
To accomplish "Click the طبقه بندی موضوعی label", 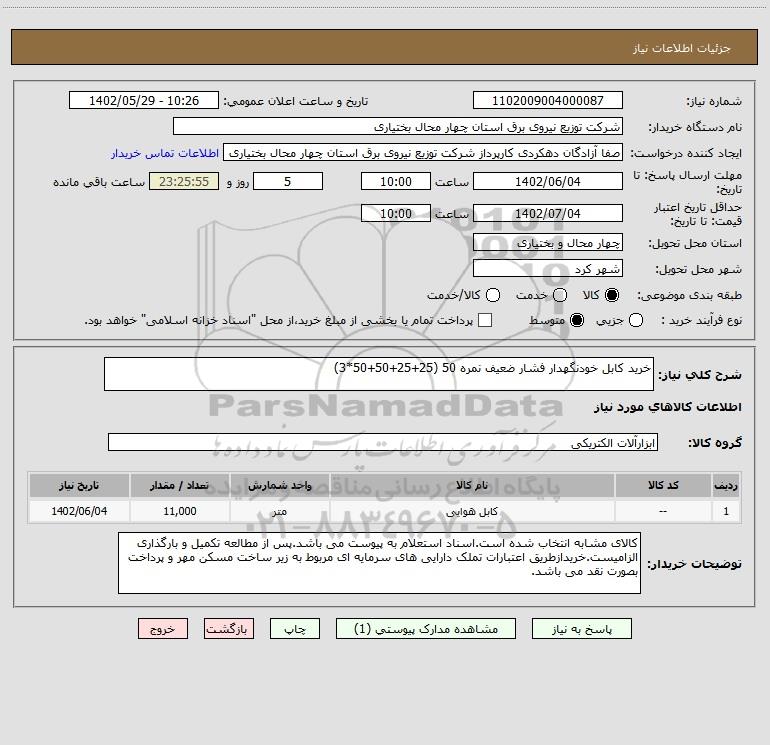I will (689, 296).
